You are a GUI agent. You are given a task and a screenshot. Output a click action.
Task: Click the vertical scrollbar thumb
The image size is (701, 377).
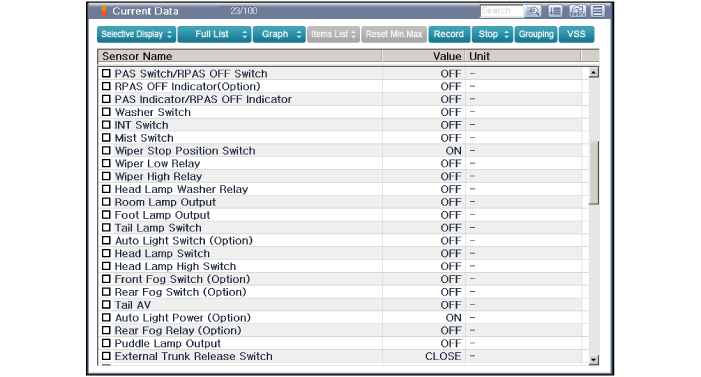594,173
